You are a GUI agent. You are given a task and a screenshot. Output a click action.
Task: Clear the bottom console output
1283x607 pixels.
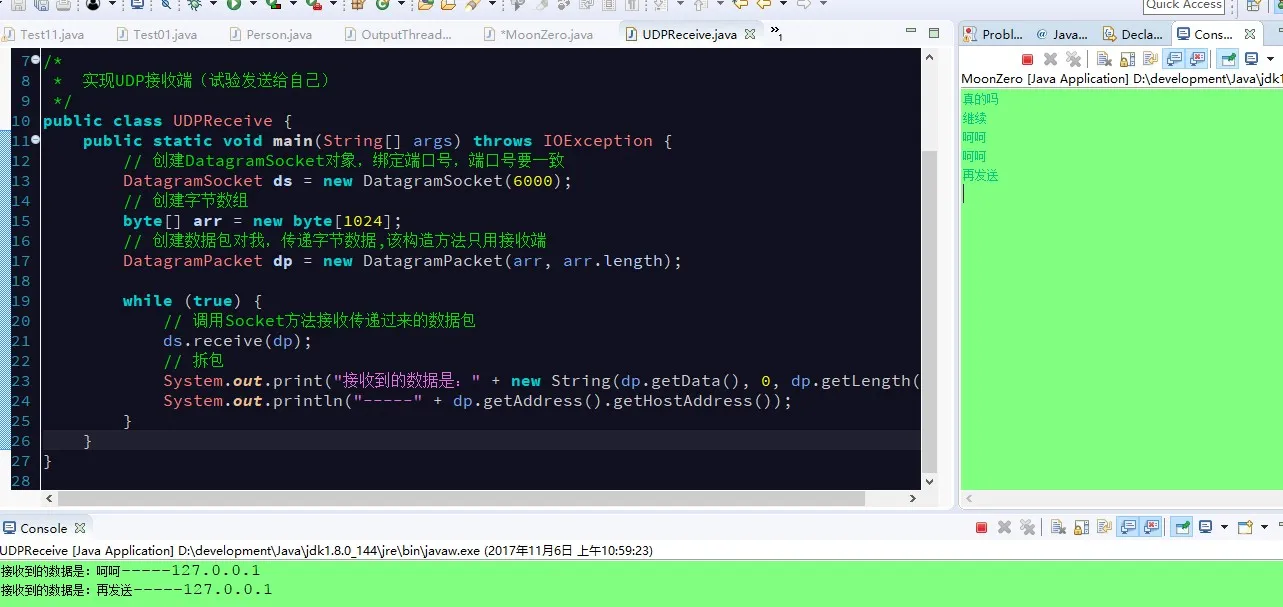(x=1058, y=528)
